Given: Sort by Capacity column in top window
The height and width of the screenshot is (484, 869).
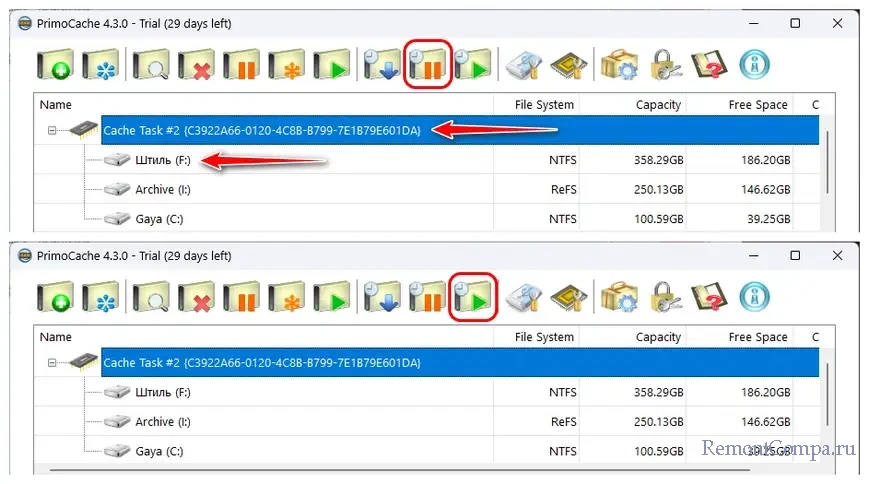Looking at the screenshot, I should [x=657, y=104].
